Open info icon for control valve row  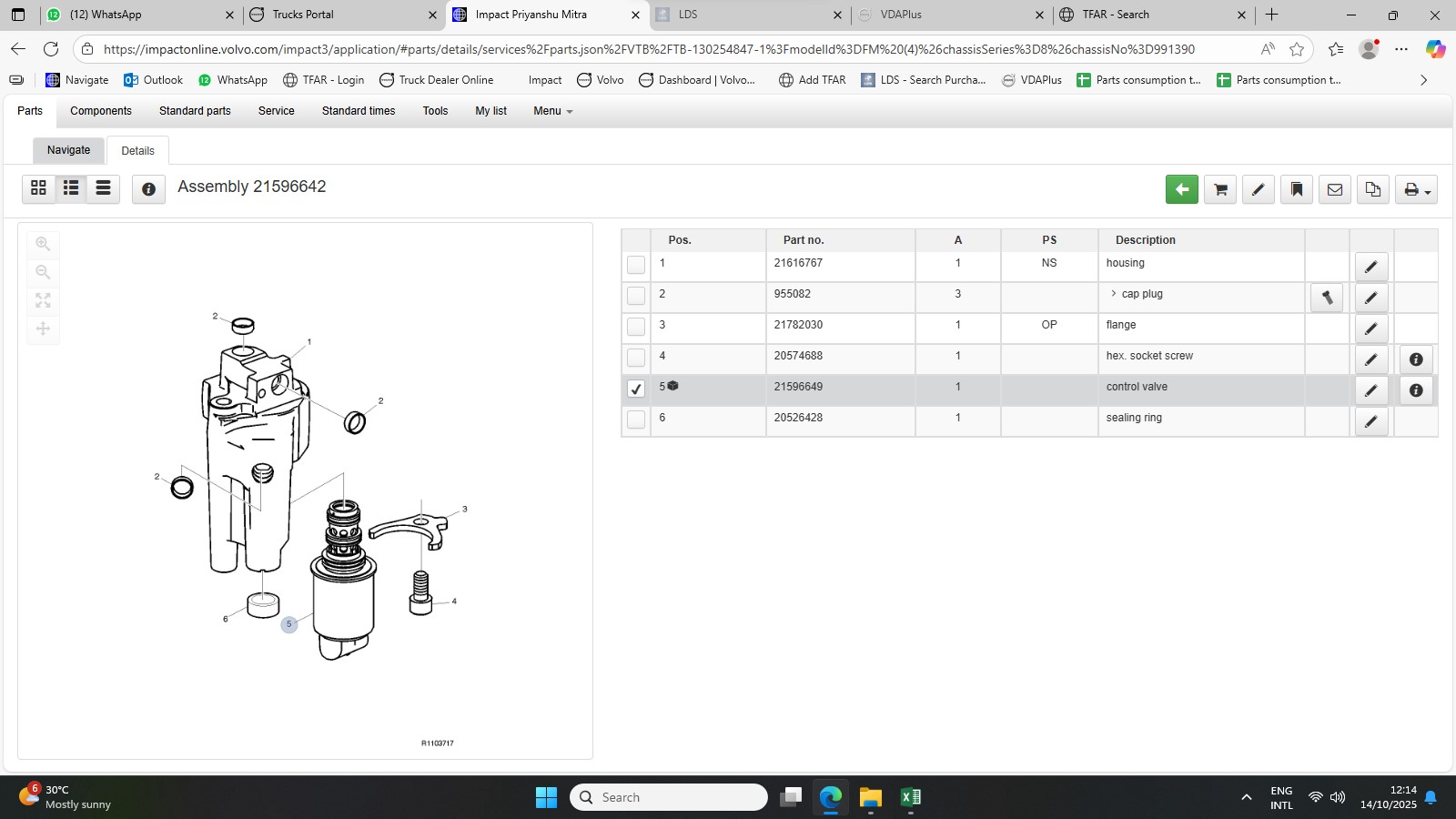point(1416,390)
